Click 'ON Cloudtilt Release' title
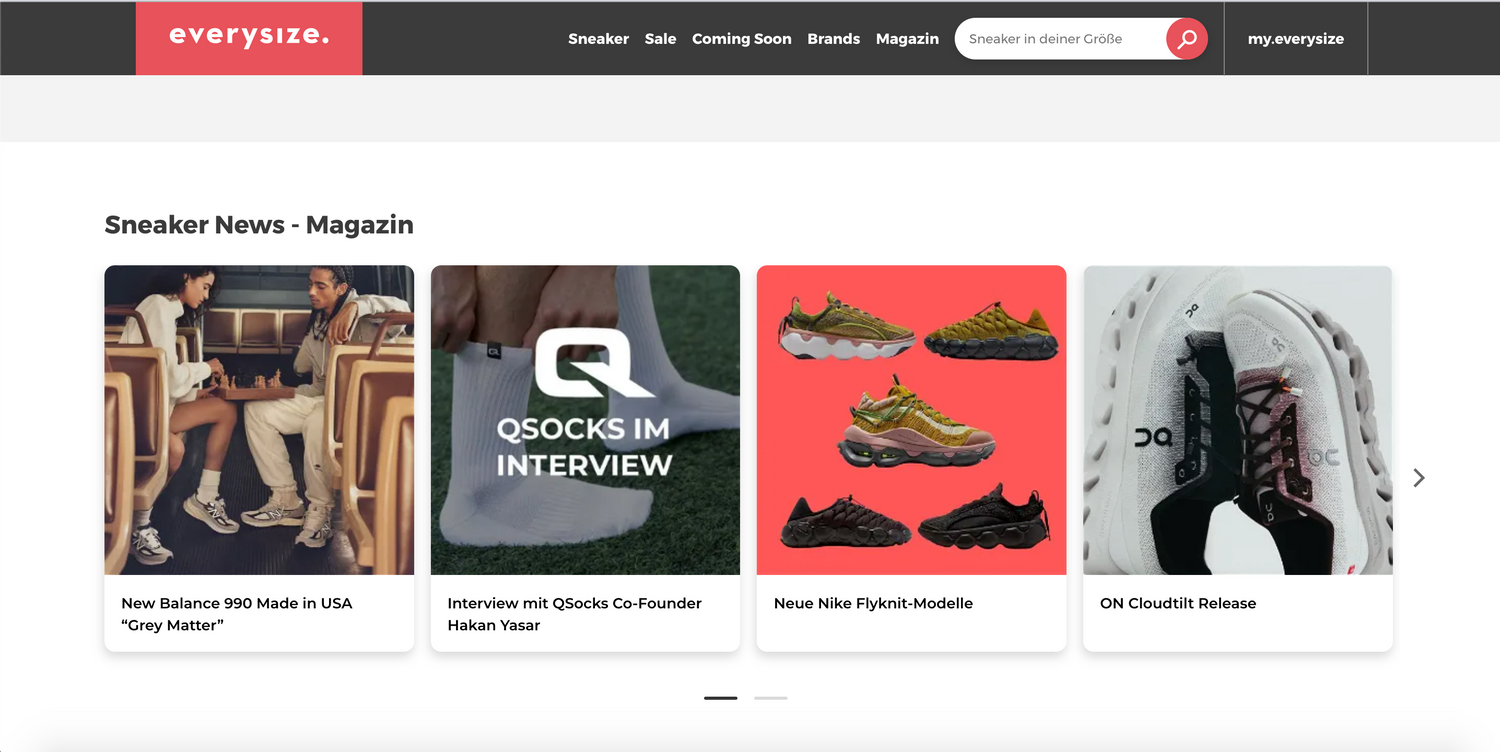The image size is (1500, 752). click(1177, 603)
